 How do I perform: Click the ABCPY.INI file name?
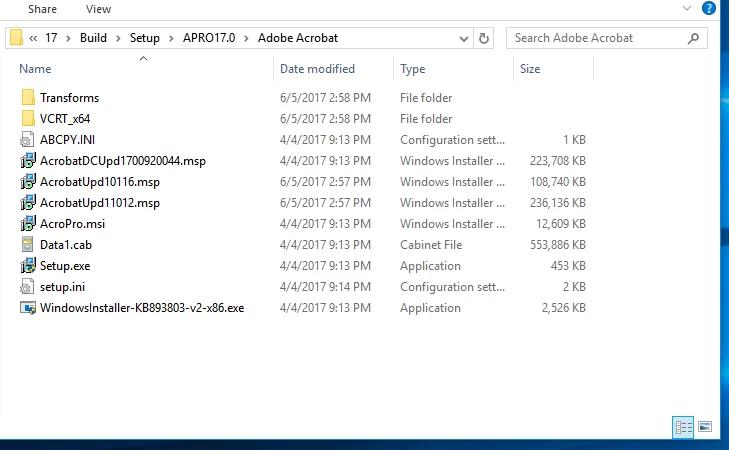click(67, 139)
